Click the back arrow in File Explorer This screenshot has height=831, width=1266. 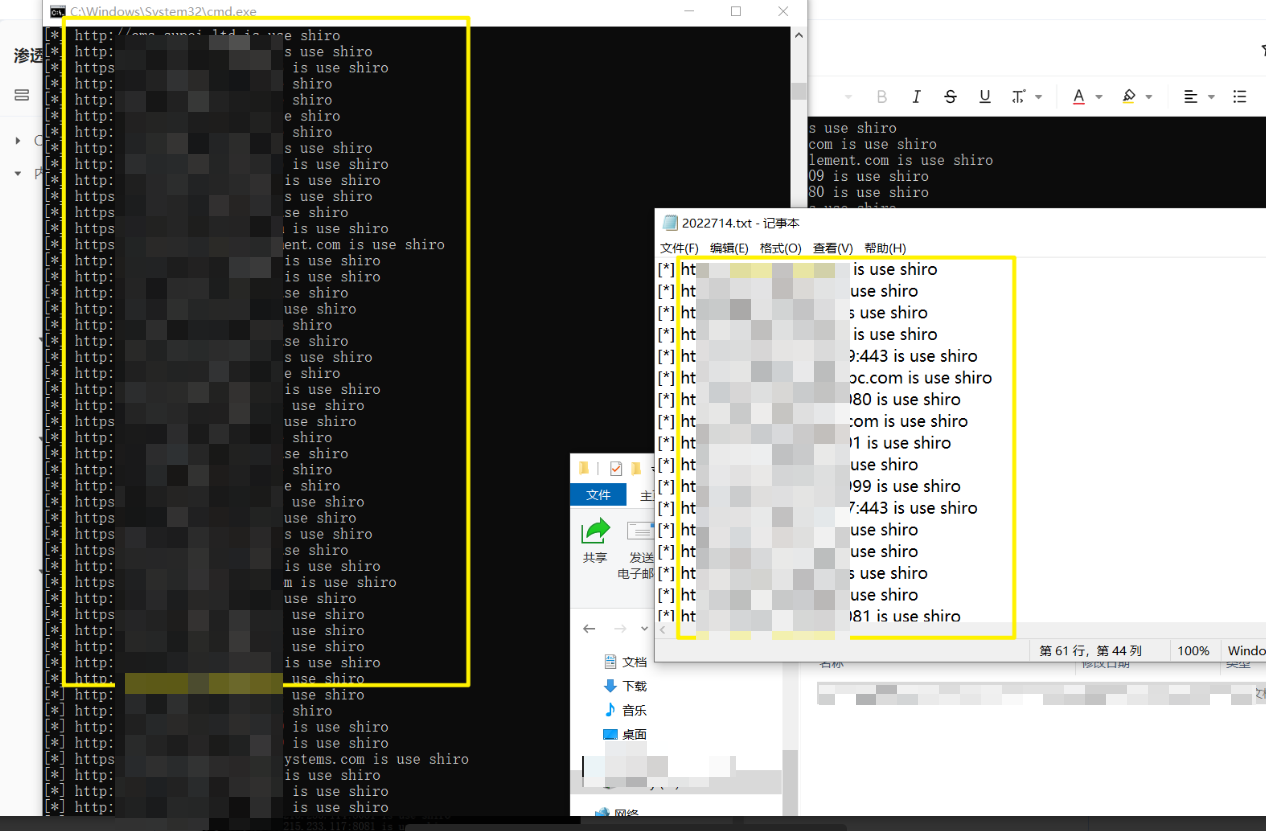(589, 629)
